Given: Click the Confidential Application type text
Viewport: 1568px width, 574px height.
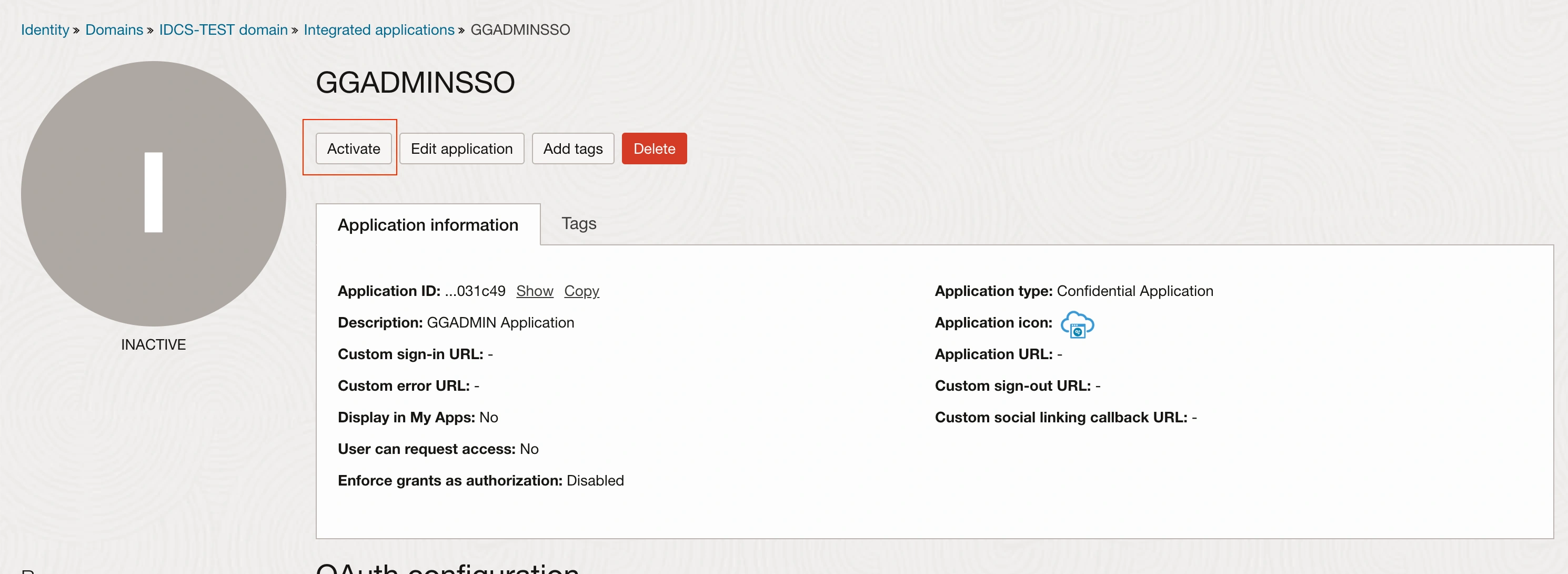Looking at the screenshot, I should [1134, 291].
